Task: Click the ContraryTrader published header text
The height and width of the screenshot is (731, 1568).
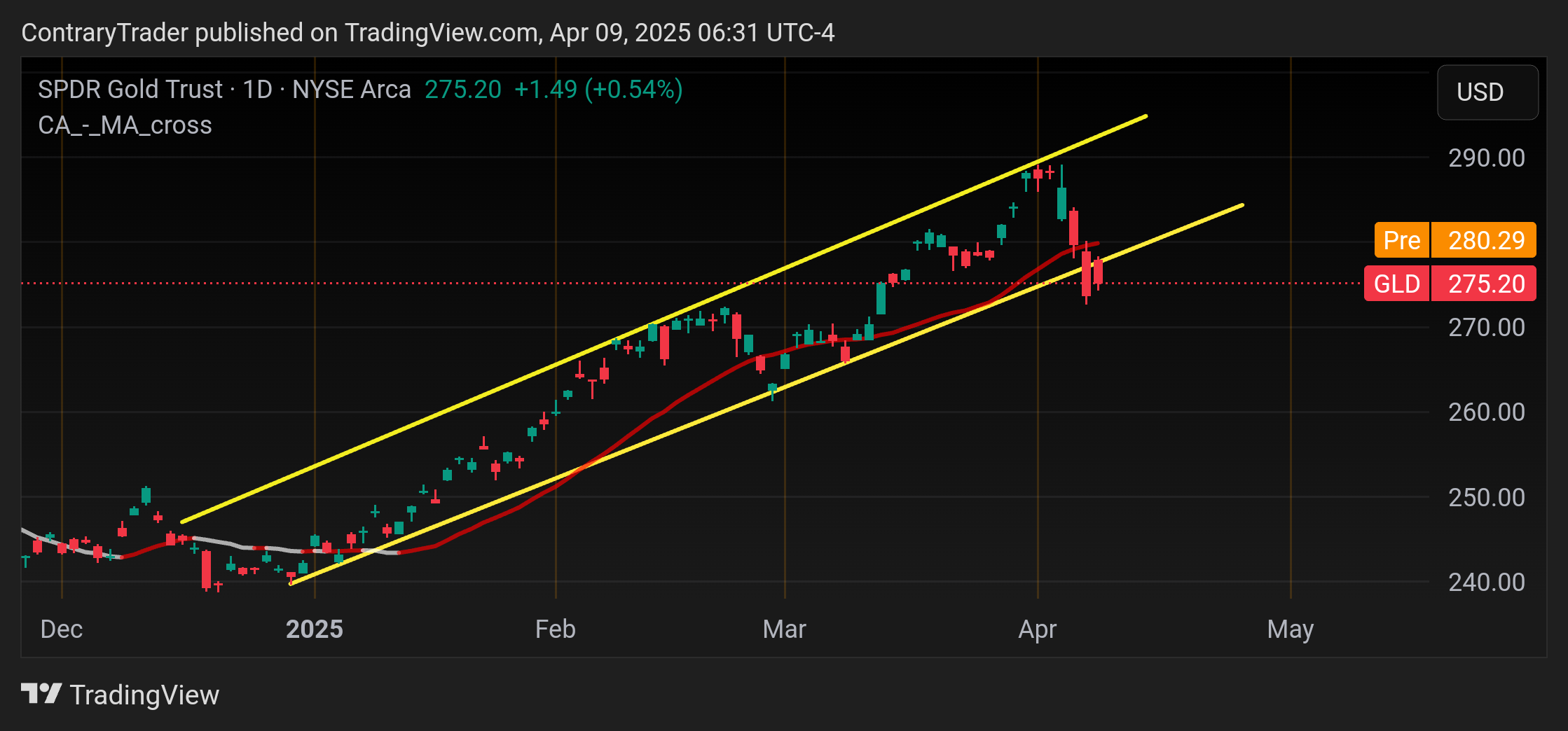Action: tap(428, 33)
